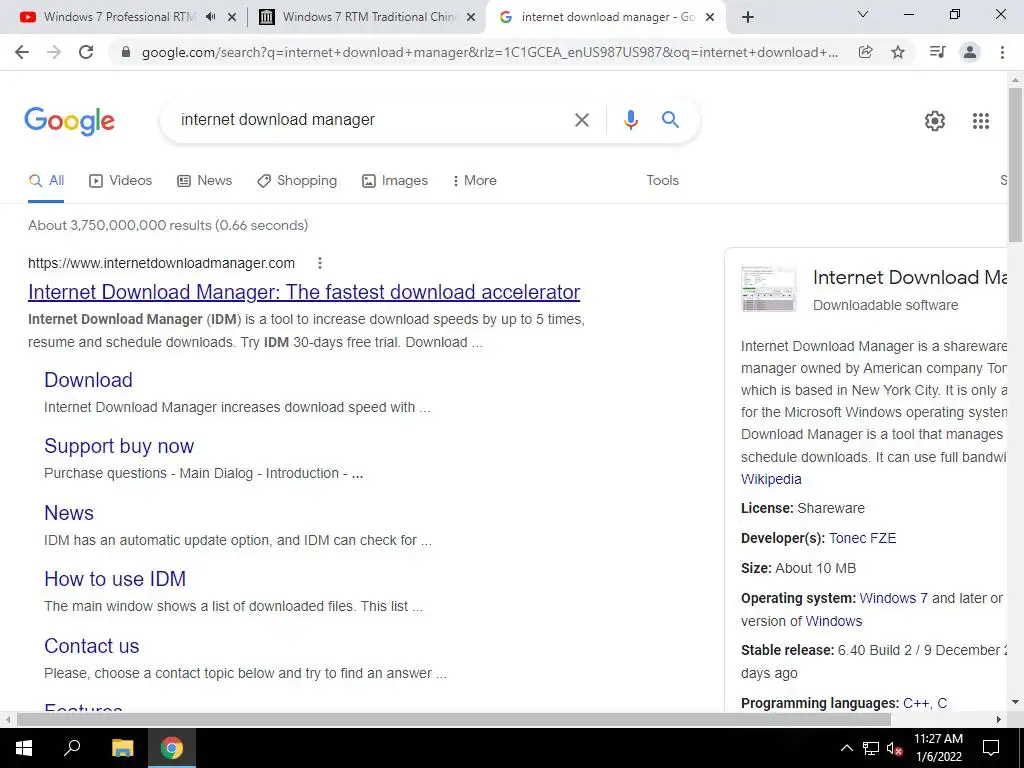Screen dimensions: 1024x768
Task: Open the Tonec FZE developer link
Action: click(862, 538)
